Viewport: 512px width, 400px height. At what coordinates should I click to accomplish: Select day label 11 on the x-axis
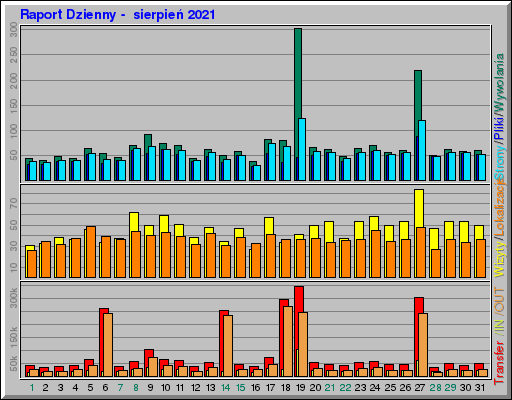pyautogui.click(x=180, y=388)
